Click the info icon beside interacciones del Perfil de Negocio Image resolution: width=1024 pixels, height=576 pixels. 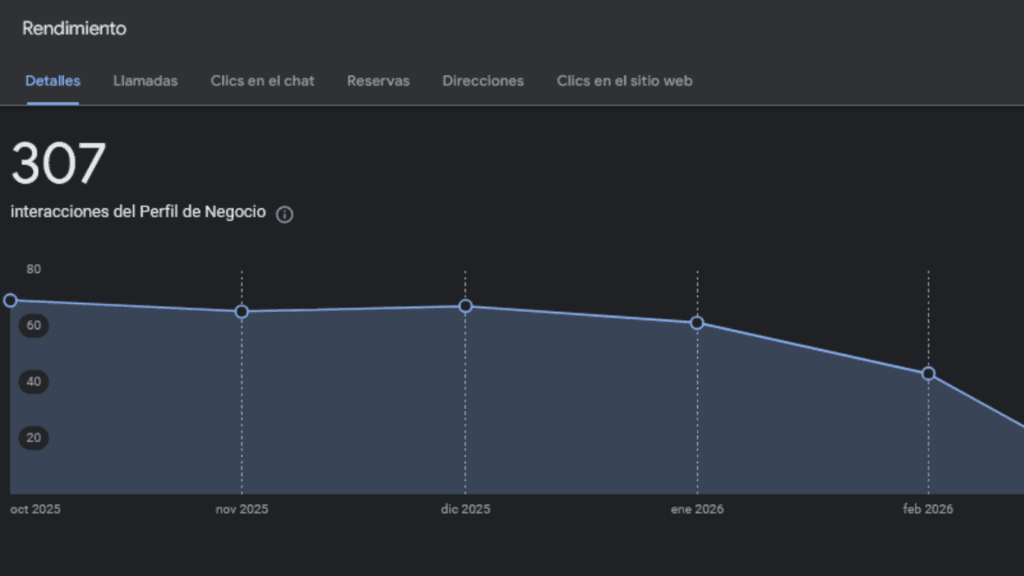(x=284, y=214)
